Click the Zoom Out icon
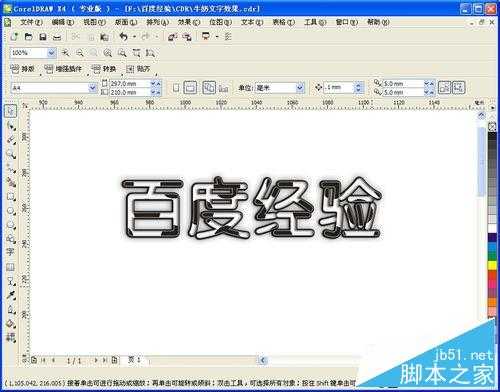Viewport: 500px width, 392px height. click(x=80, y=53)
